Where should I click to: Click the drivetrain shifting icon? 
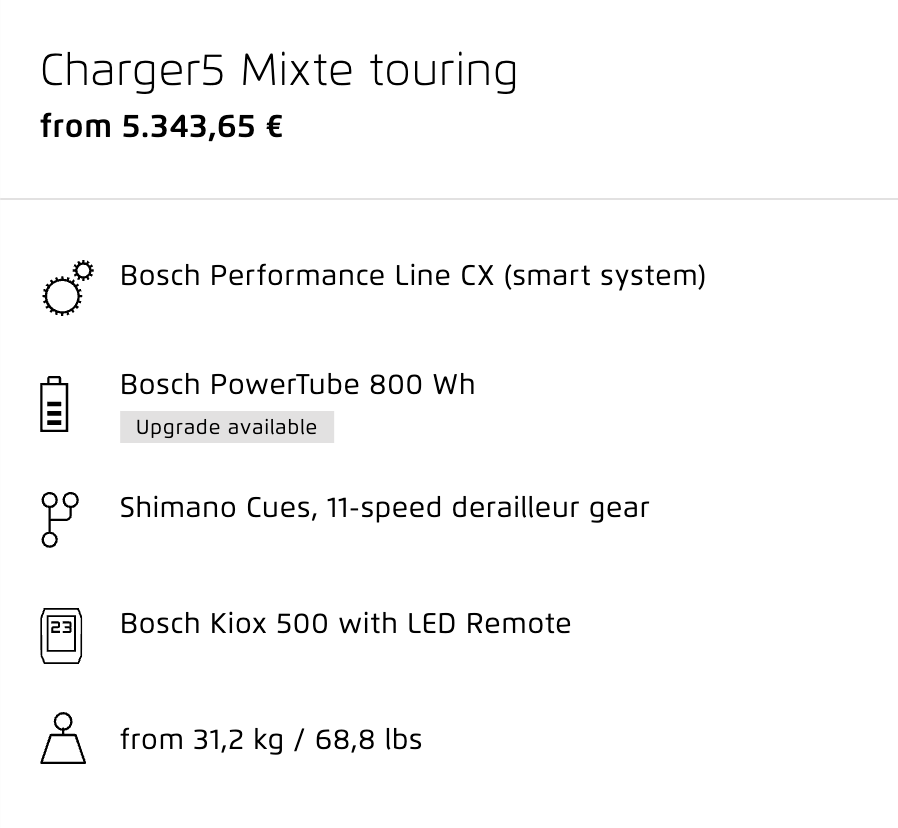click(60, 519)
